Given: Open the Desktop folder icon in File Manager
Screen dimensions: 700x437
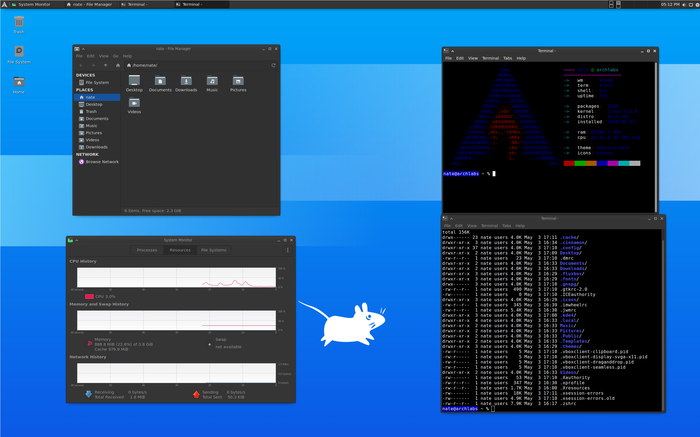Looking at the screenshot, I should [x=134, y=83].
